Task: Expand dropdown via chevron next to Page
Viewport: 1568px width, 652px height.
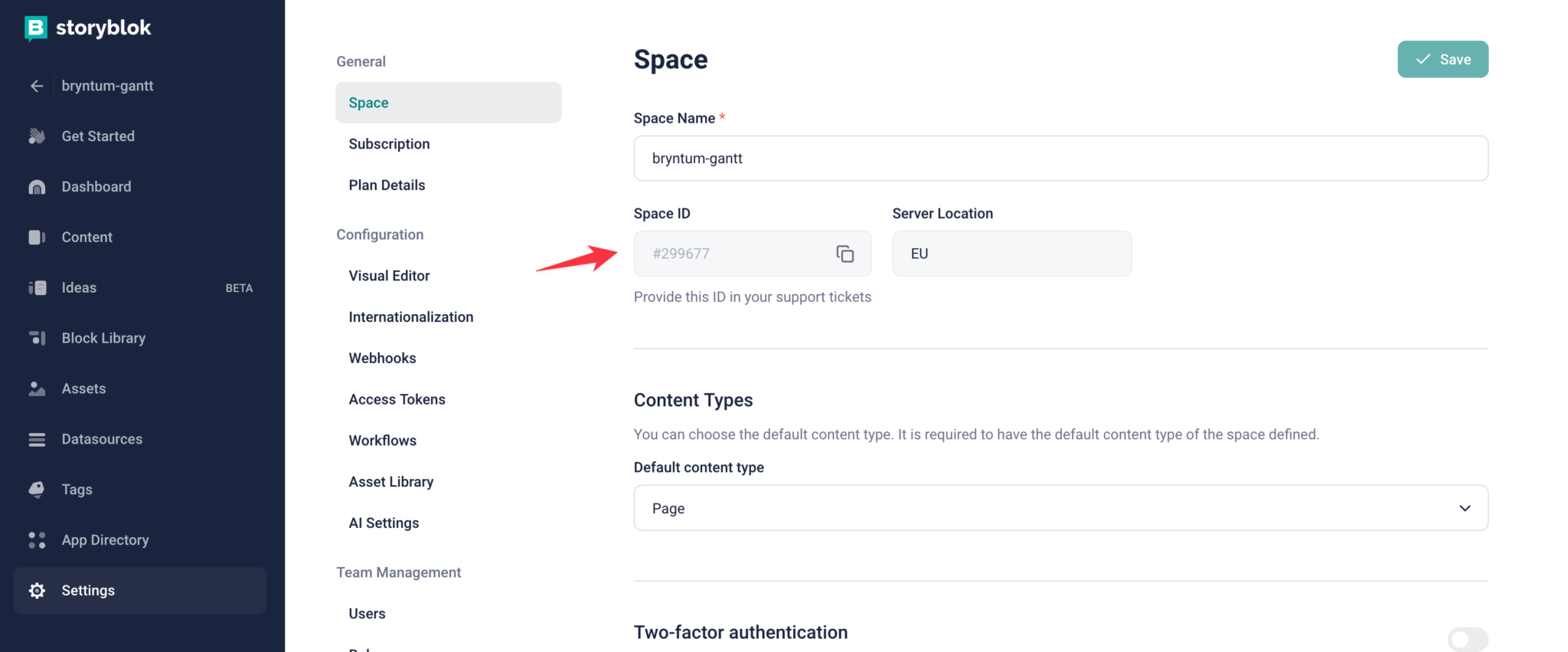Action: pos(1465,508)
